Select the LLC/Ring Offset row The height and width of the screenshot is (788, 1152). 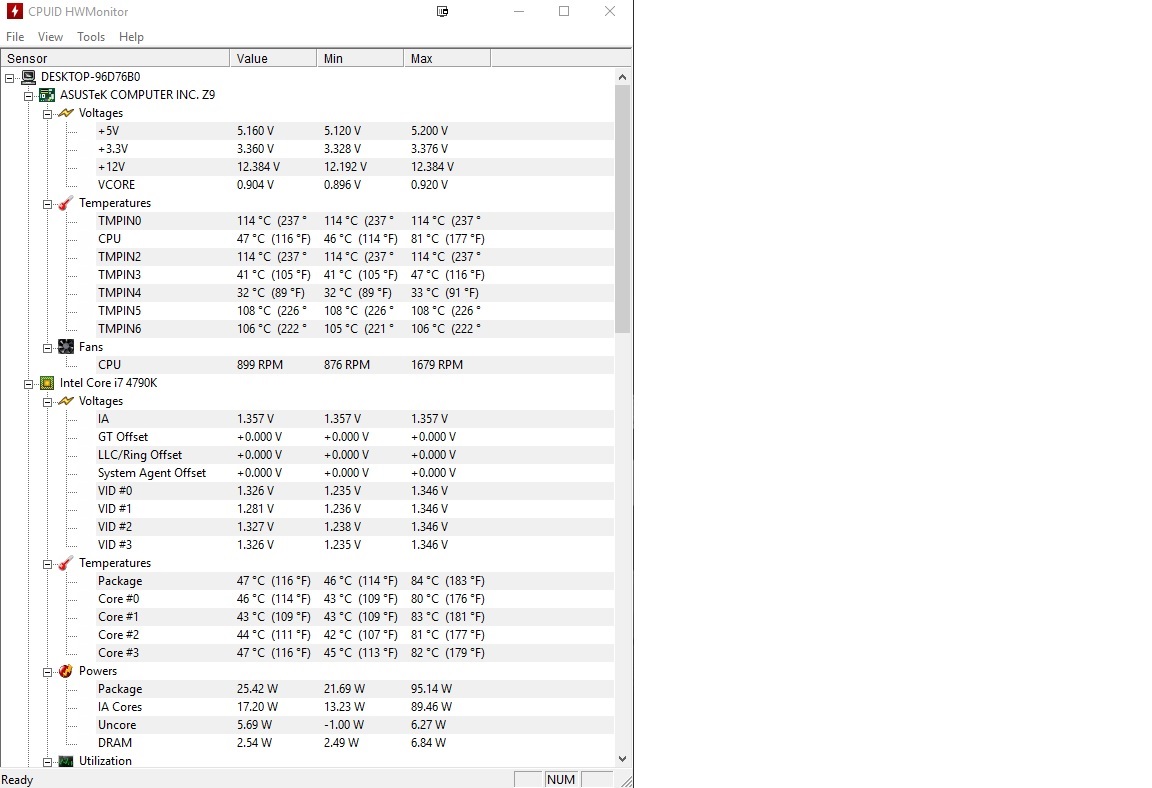pos(355,455)
